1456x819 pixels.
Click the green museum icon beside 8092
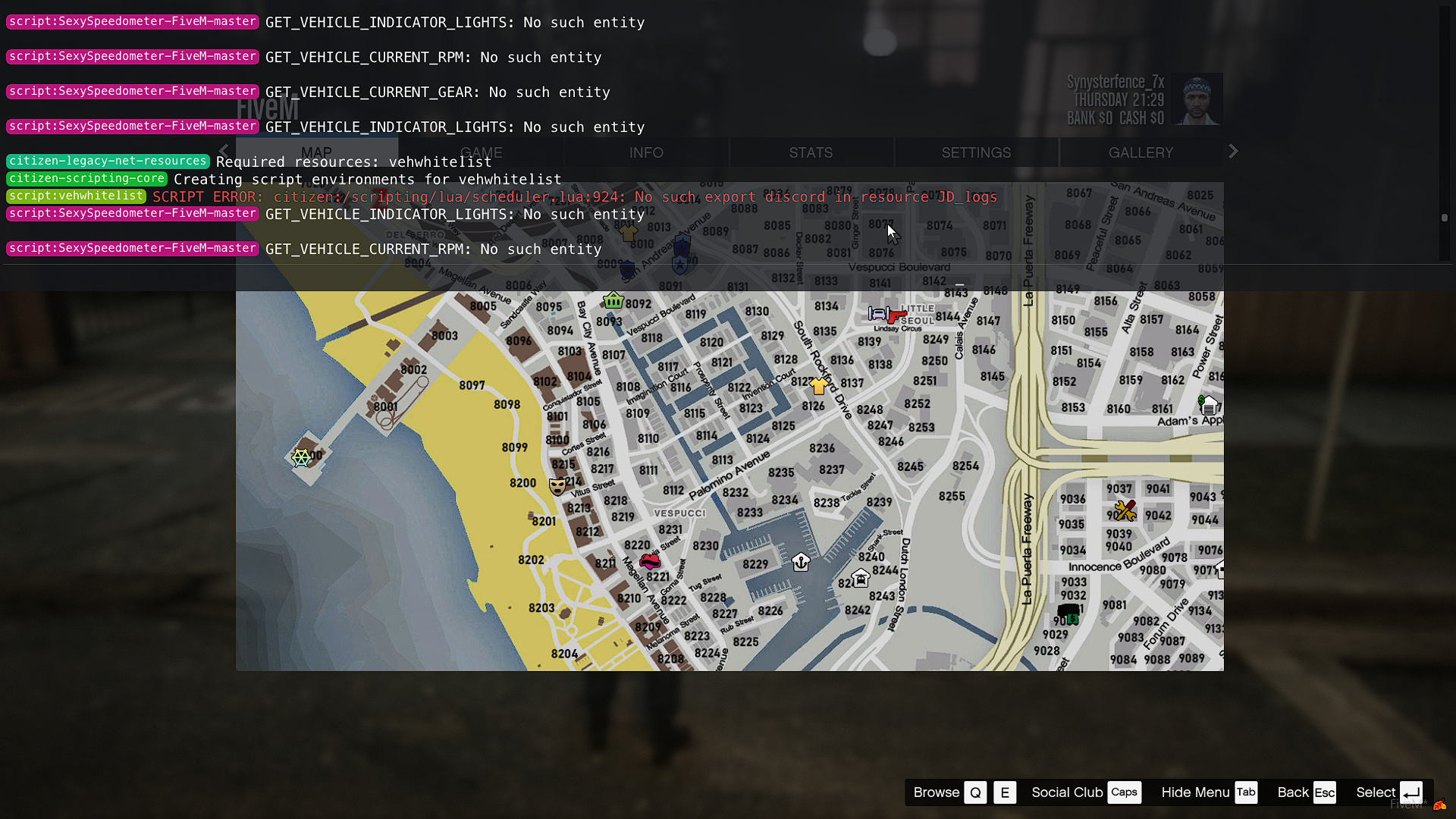pyautogui.click(x=613, y=300)
